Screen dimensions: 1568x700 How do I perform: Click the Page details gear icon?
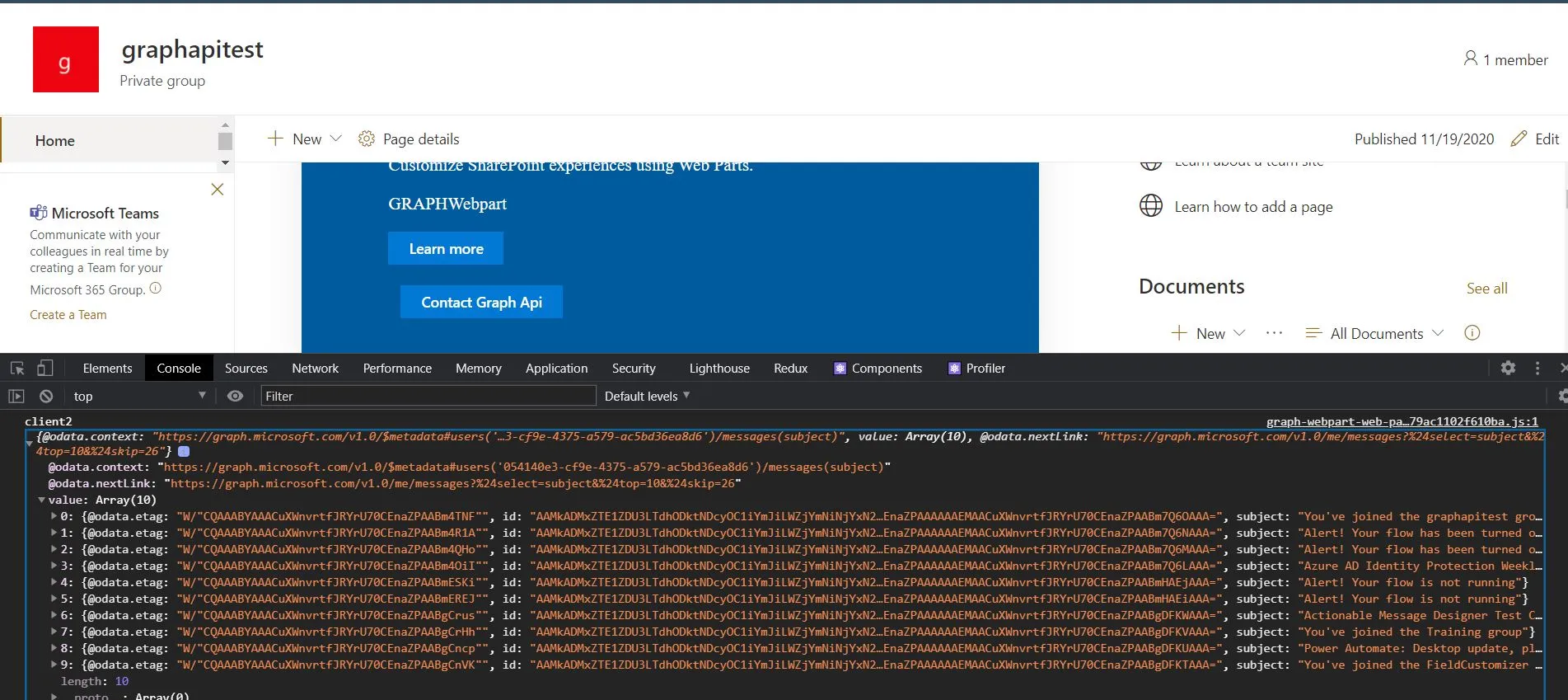tap(367, 139)
